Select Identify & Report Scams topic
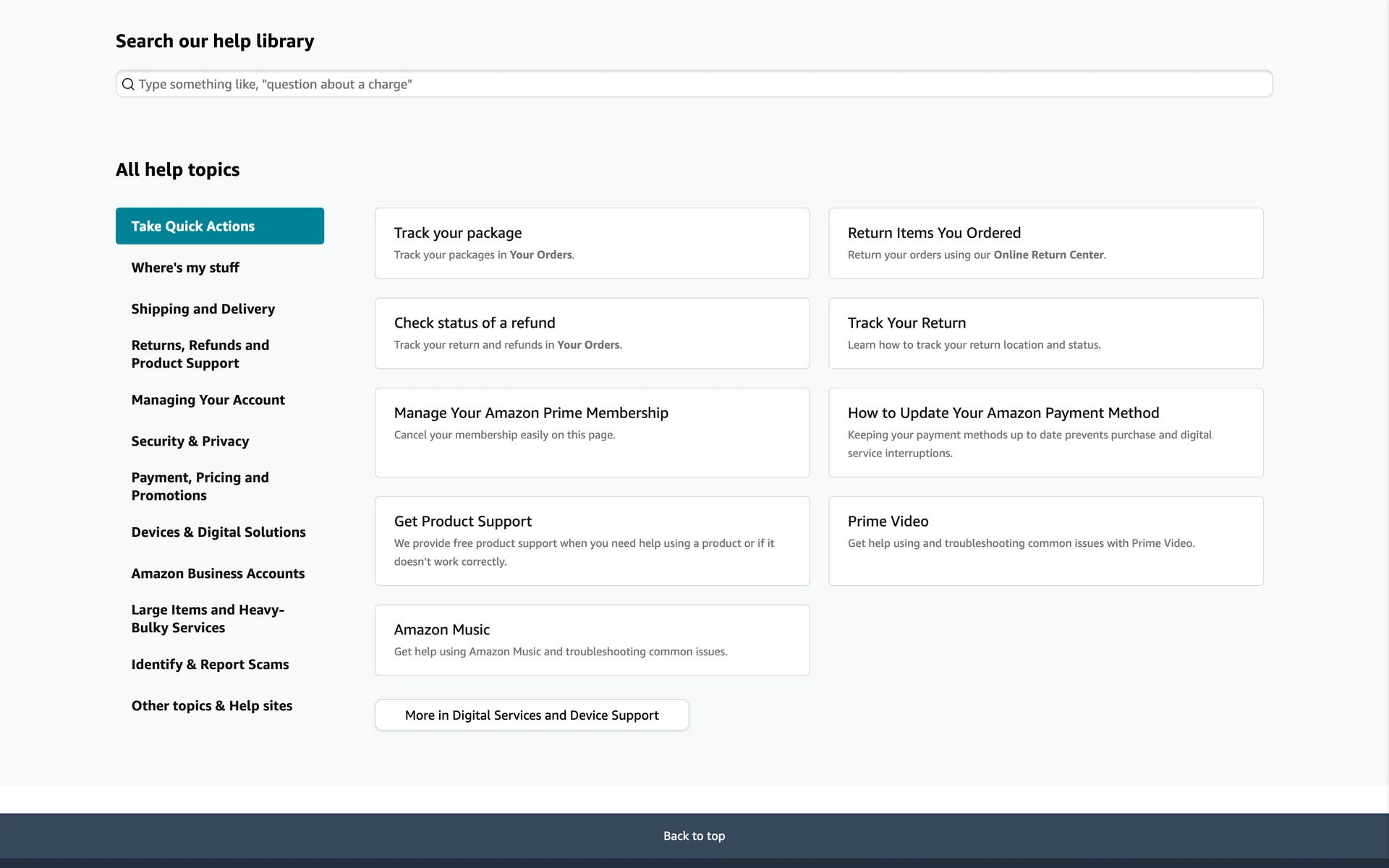 pos(210,665)
